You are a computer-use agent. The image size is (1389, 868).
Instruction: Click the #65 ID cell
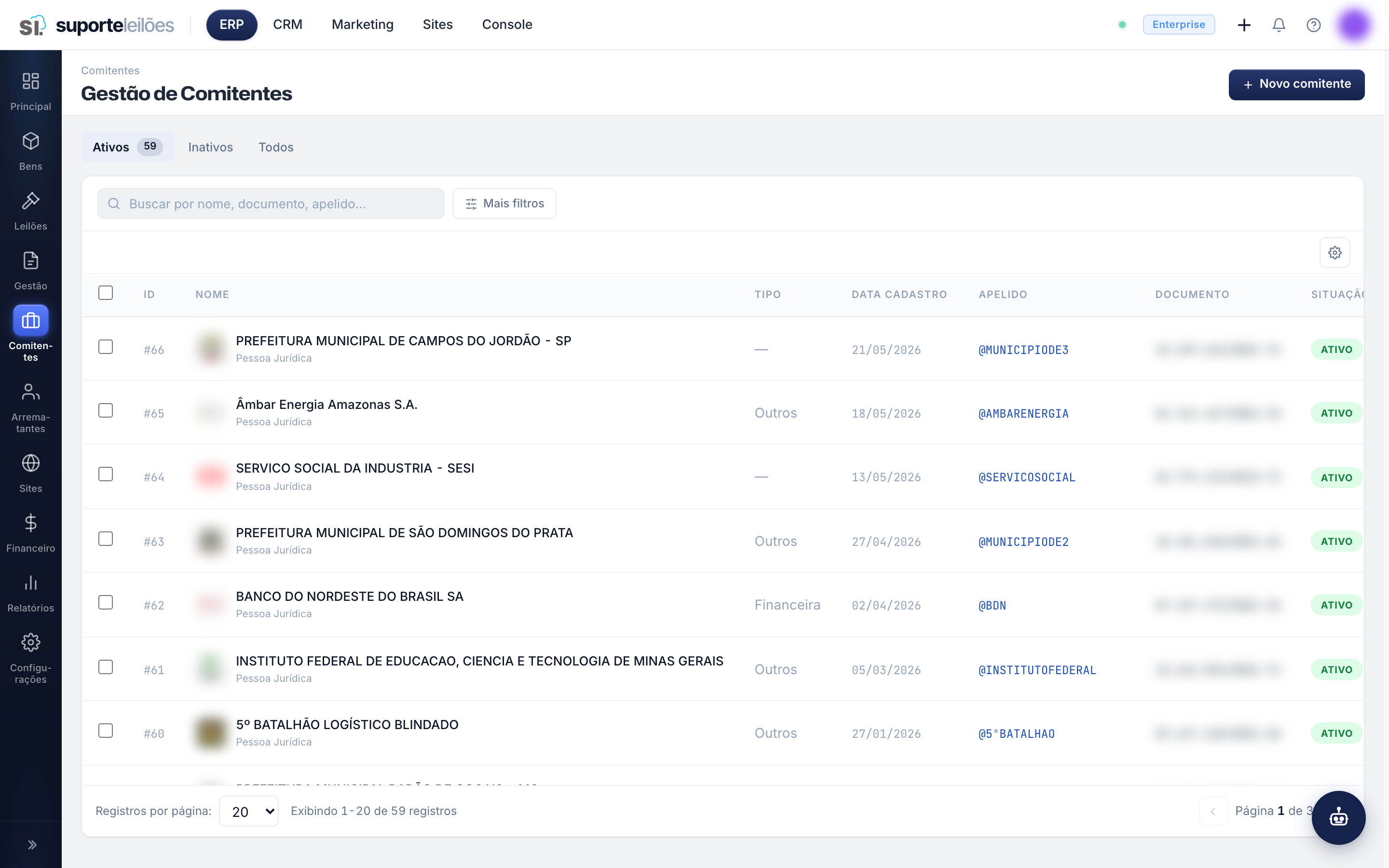(x=154, y=413)
